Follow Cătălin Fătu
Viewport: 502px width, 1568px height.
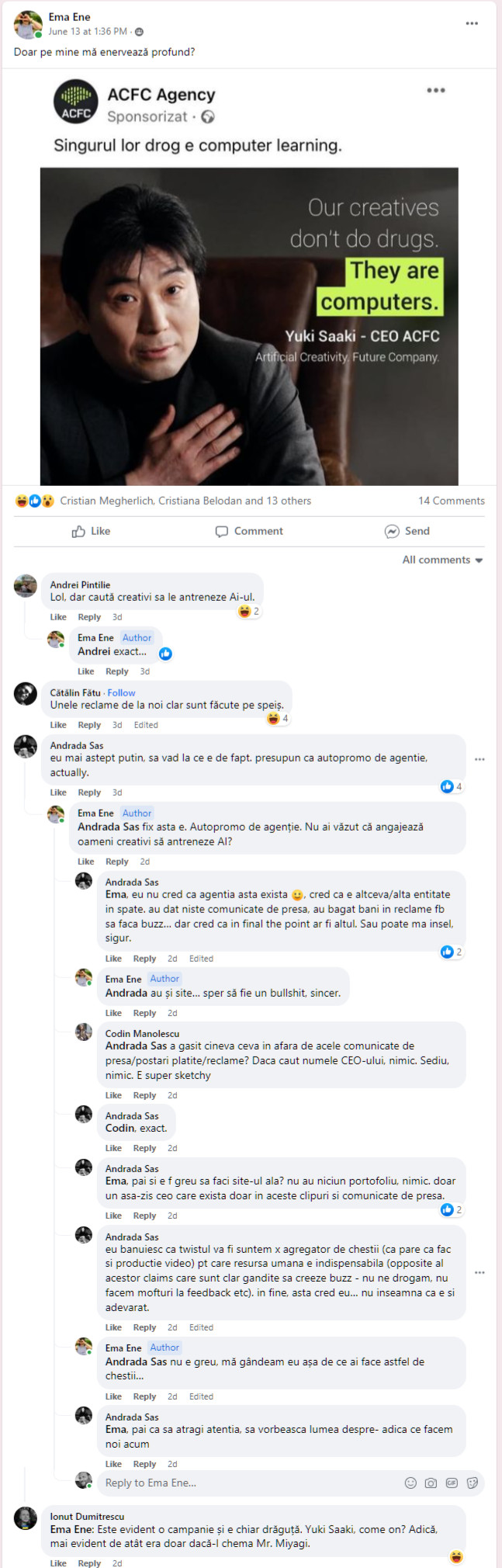121,692
